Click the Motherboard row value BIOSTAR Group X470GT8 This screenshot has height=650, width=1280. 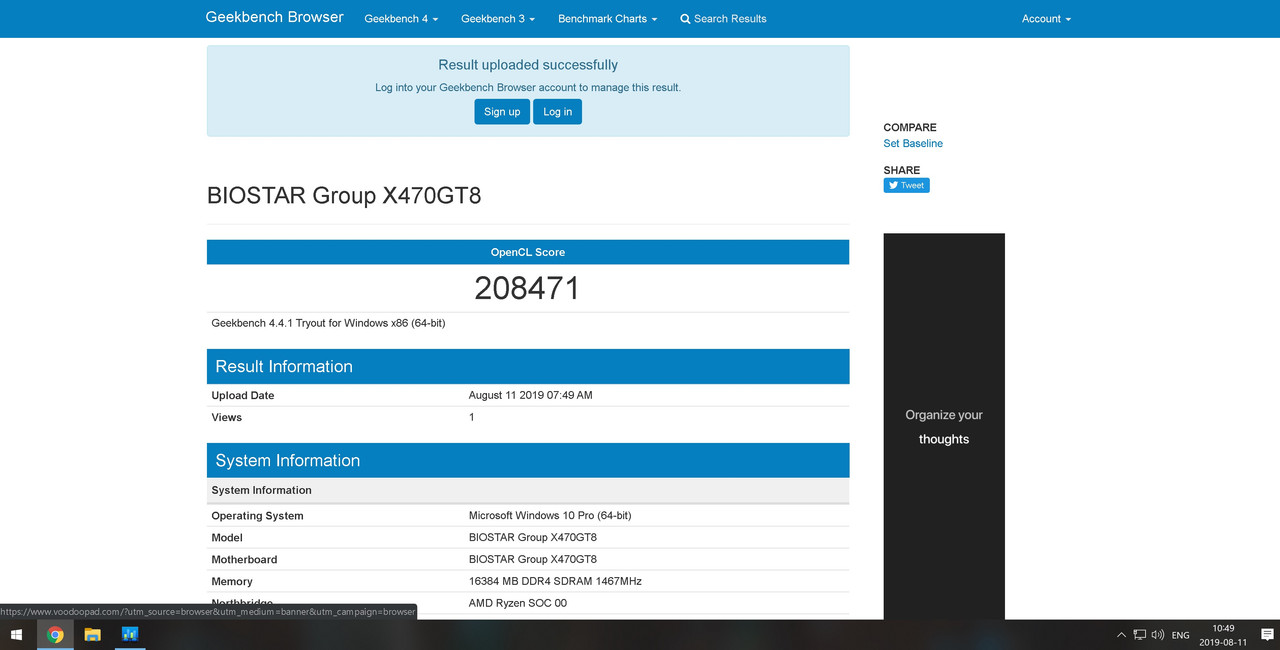[533, 559]
